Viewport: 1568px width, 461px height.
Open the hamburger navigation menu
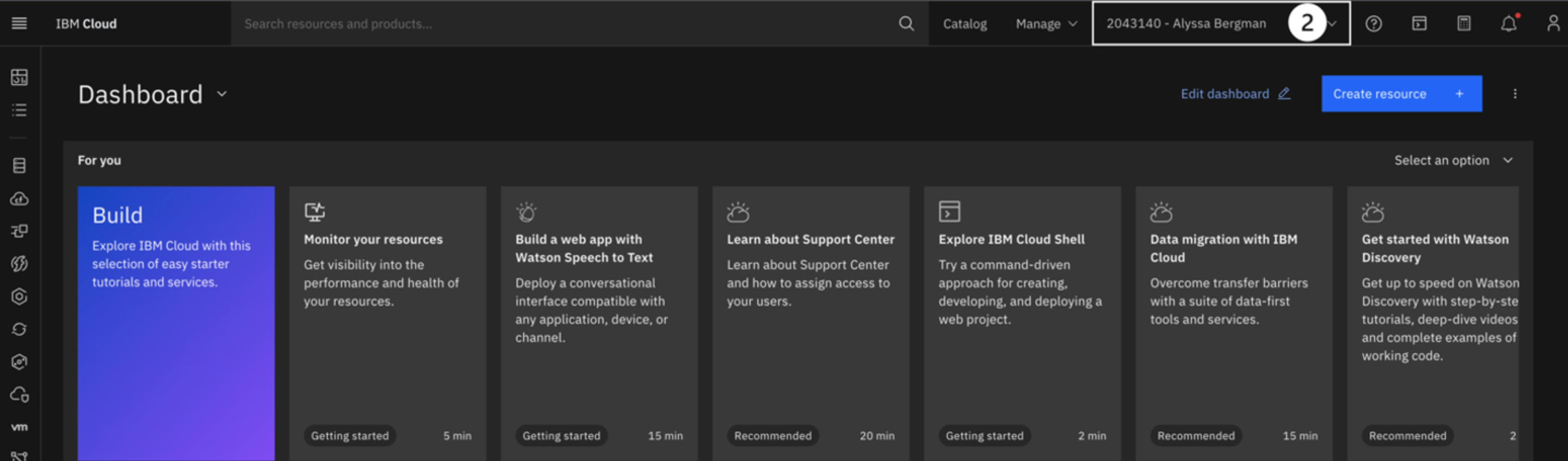click(19, 23)
